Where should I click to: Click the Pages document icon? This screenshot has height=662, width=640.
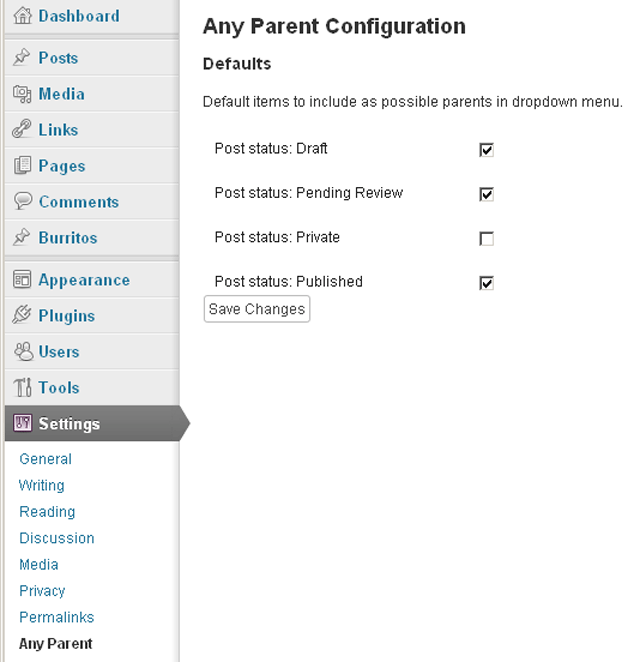(22, 165)
